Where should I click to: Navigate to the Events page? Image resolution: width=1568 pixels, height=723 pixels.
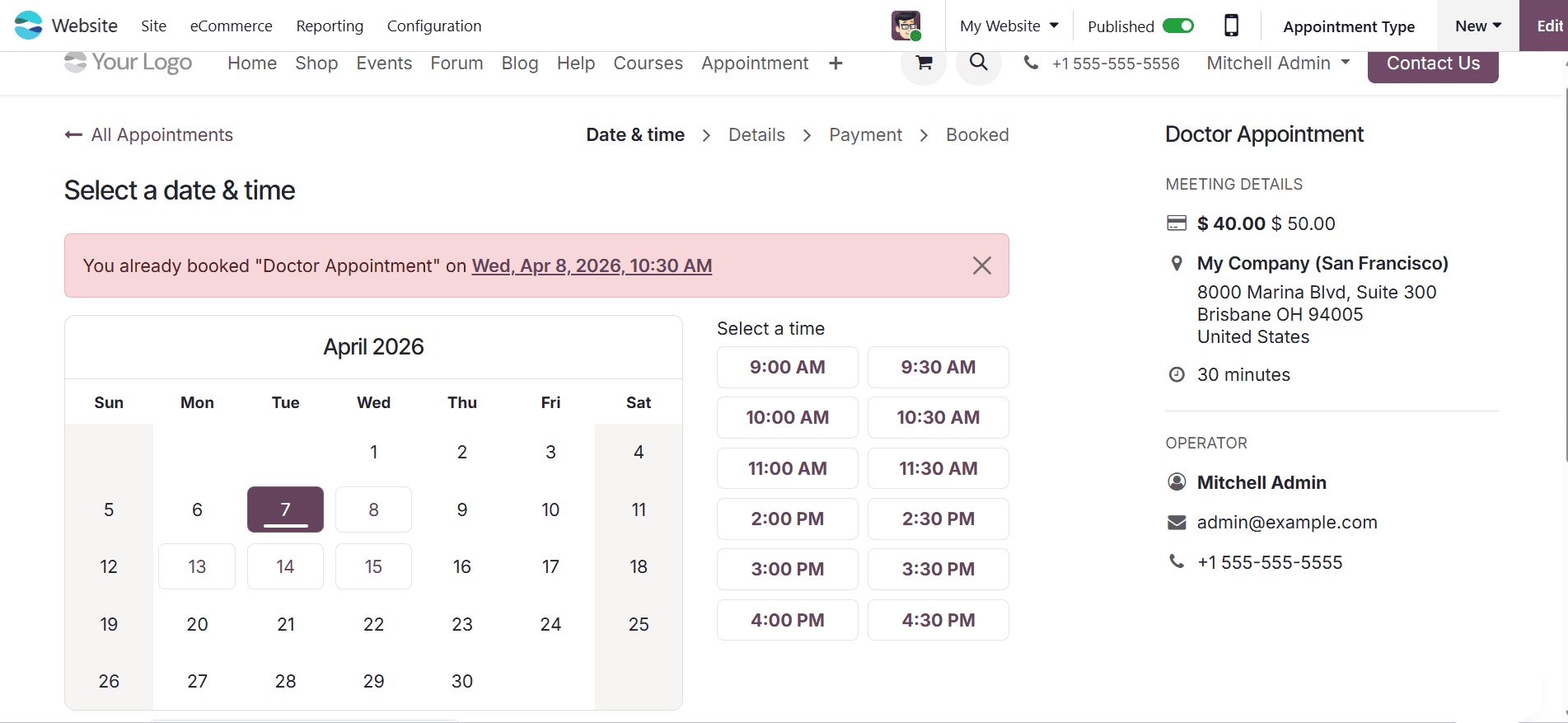384,63
